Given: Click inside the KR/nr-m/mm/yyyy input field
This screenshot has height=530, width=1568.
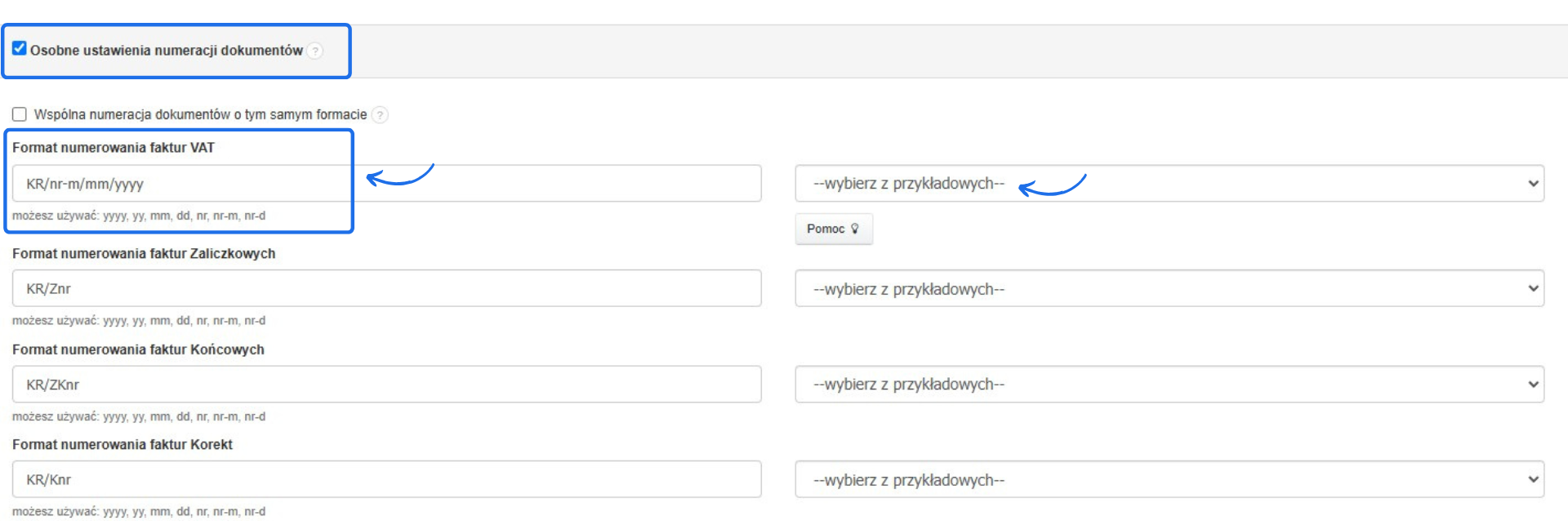Looking at the screenshot, I should (x=384, y=183).
